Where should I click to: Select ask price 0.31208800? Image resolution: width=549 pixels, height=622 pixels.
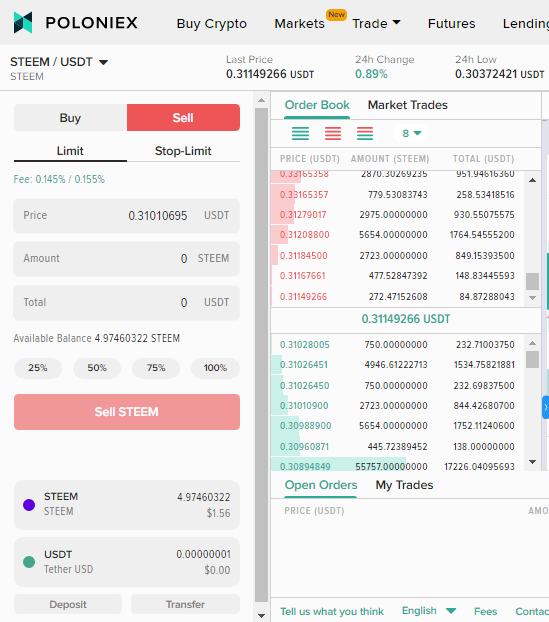point(305,235)
